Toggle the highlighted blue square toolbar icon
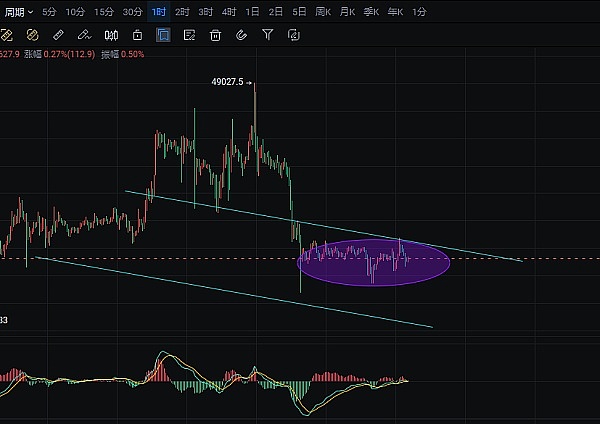 (x=163, y=35)
